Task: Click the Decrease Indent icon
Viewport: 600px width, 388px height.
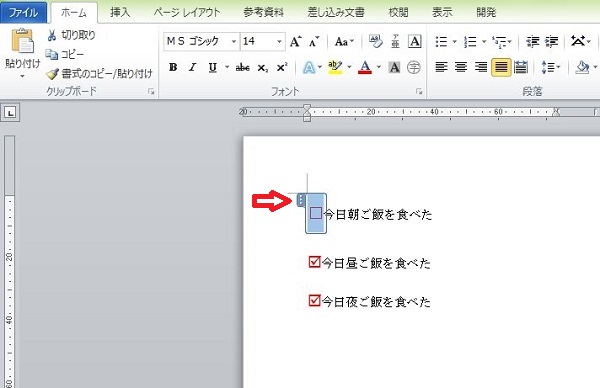Action: pyautogui.click(x=533, y=41)
